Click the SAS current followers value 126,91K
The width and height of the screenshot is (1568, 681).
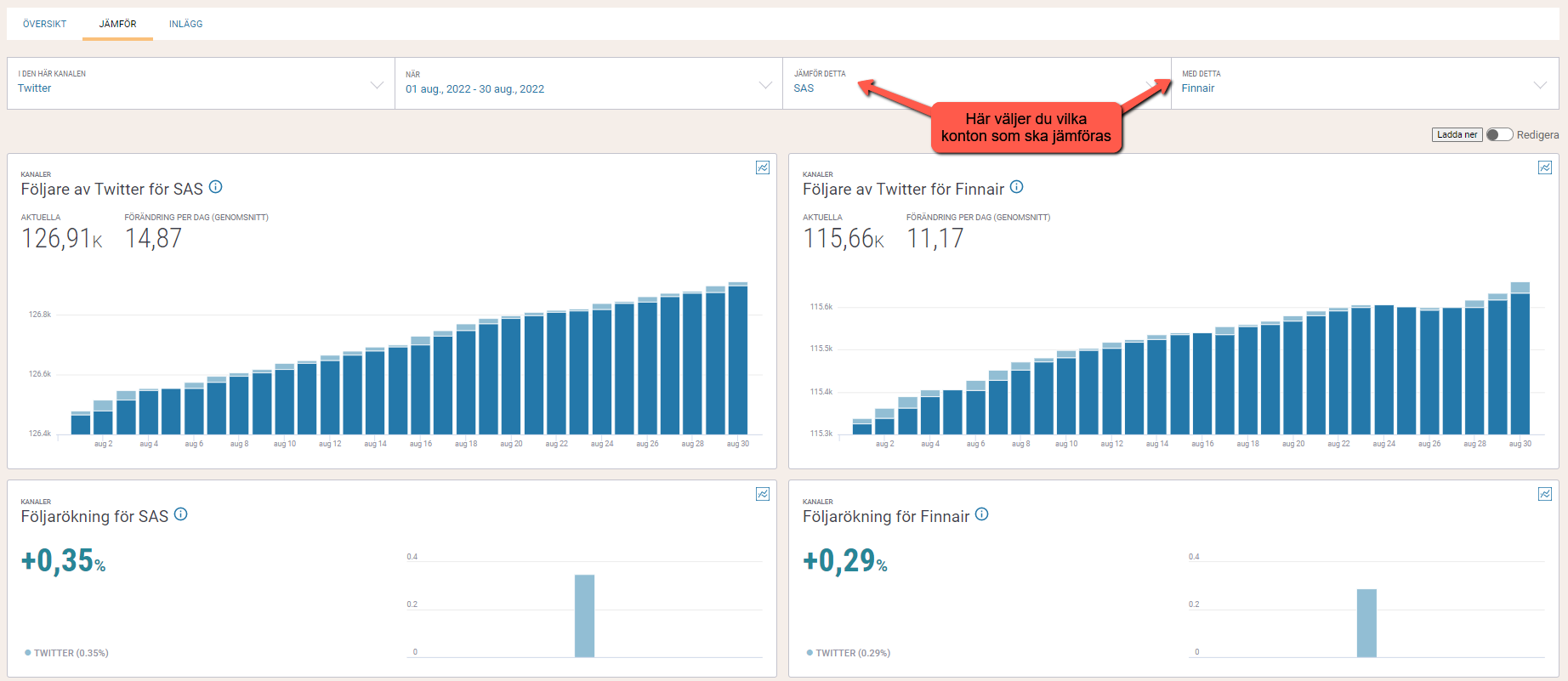(x=62, y=239)
